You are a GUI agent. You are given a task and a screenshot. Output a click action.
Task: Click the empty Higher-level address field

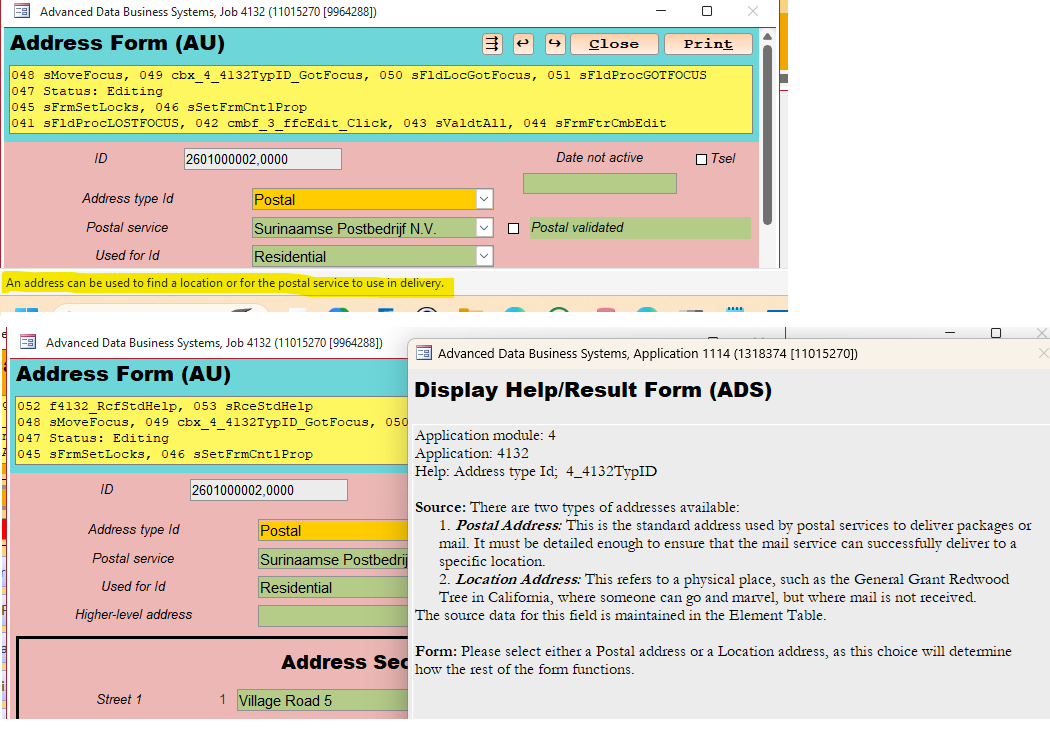click(x=332, y=616)
